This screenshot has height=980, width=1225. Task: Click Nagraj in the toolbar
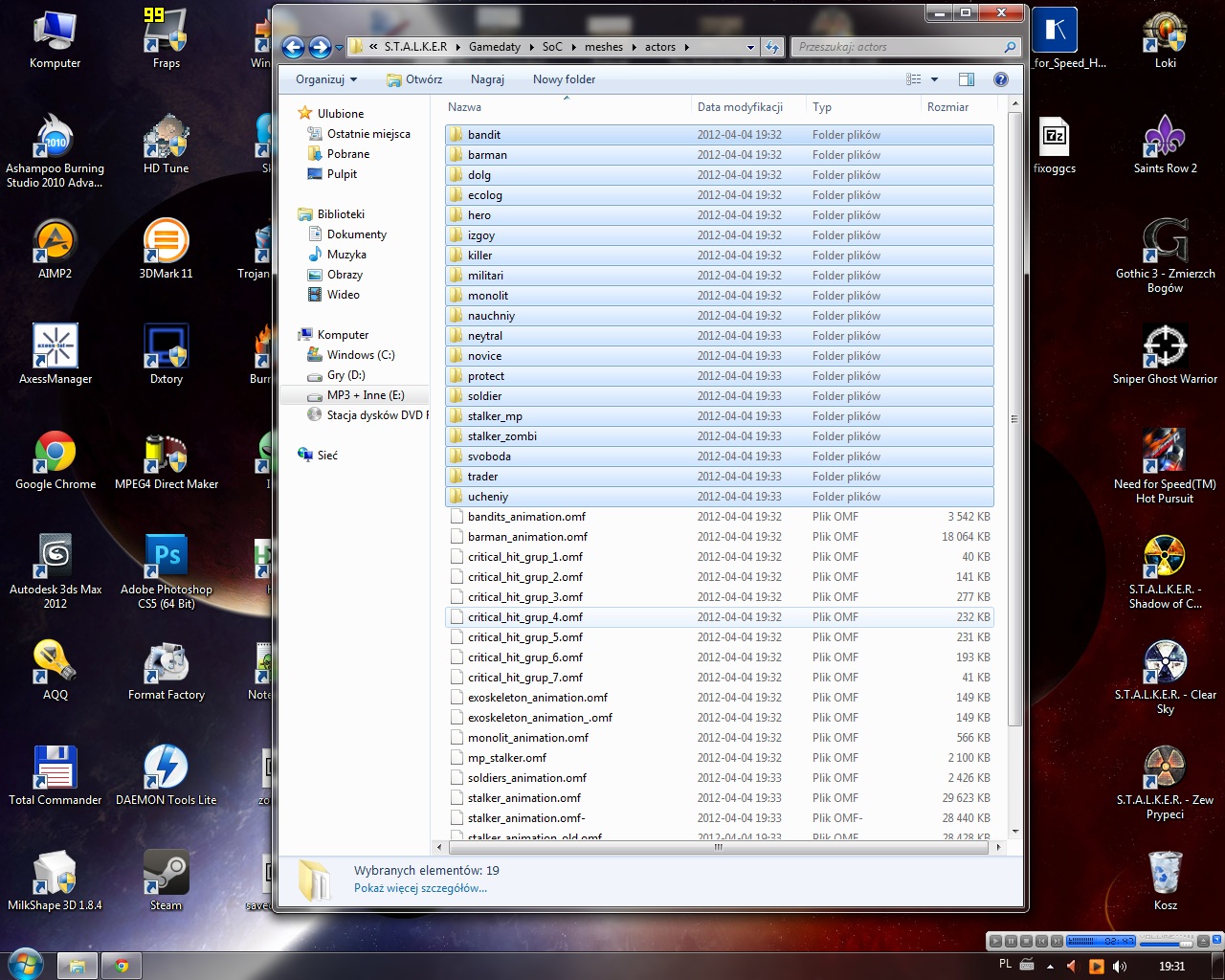click(487, 79)
